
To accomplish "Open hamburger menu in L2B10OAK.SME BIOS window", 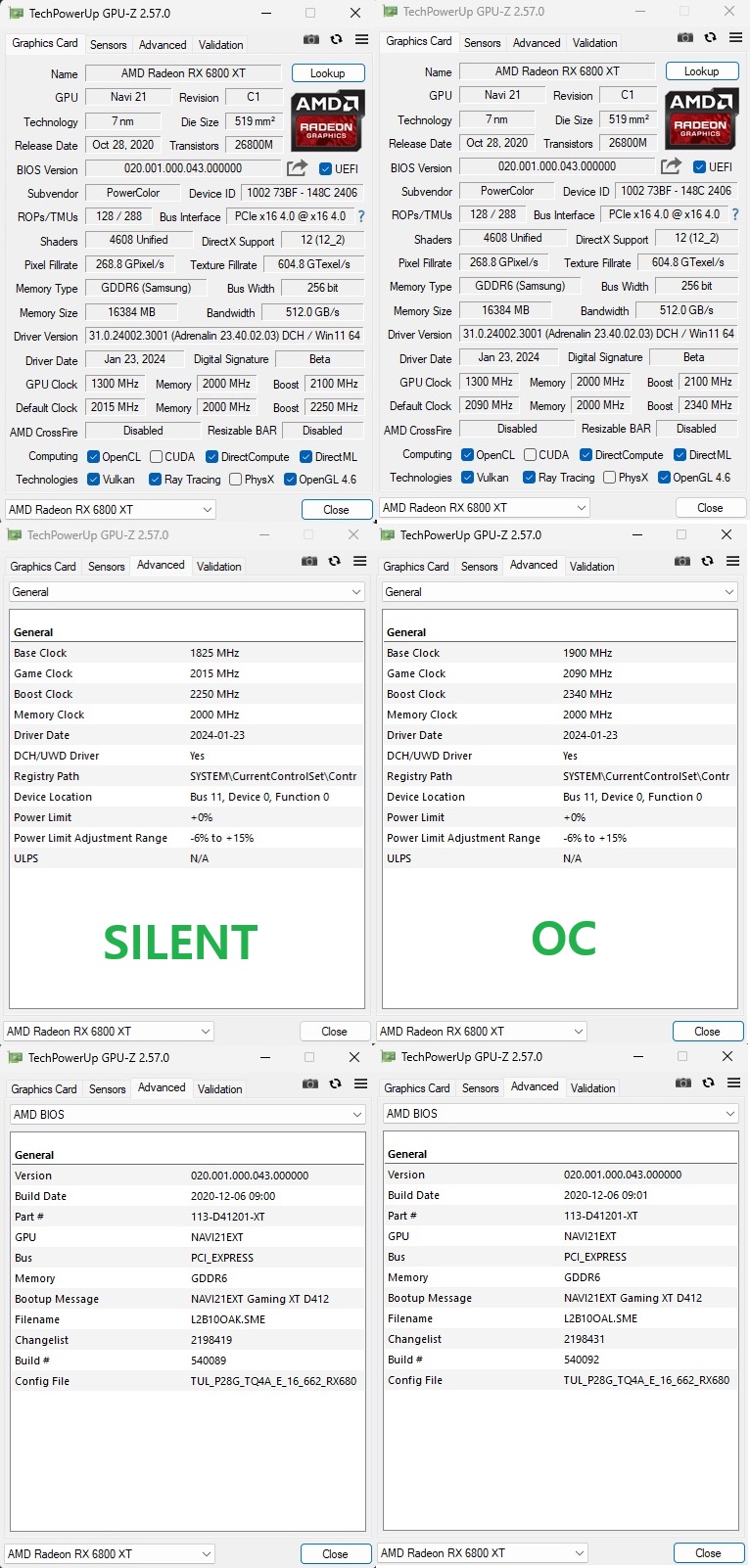I will point(361,1084).
